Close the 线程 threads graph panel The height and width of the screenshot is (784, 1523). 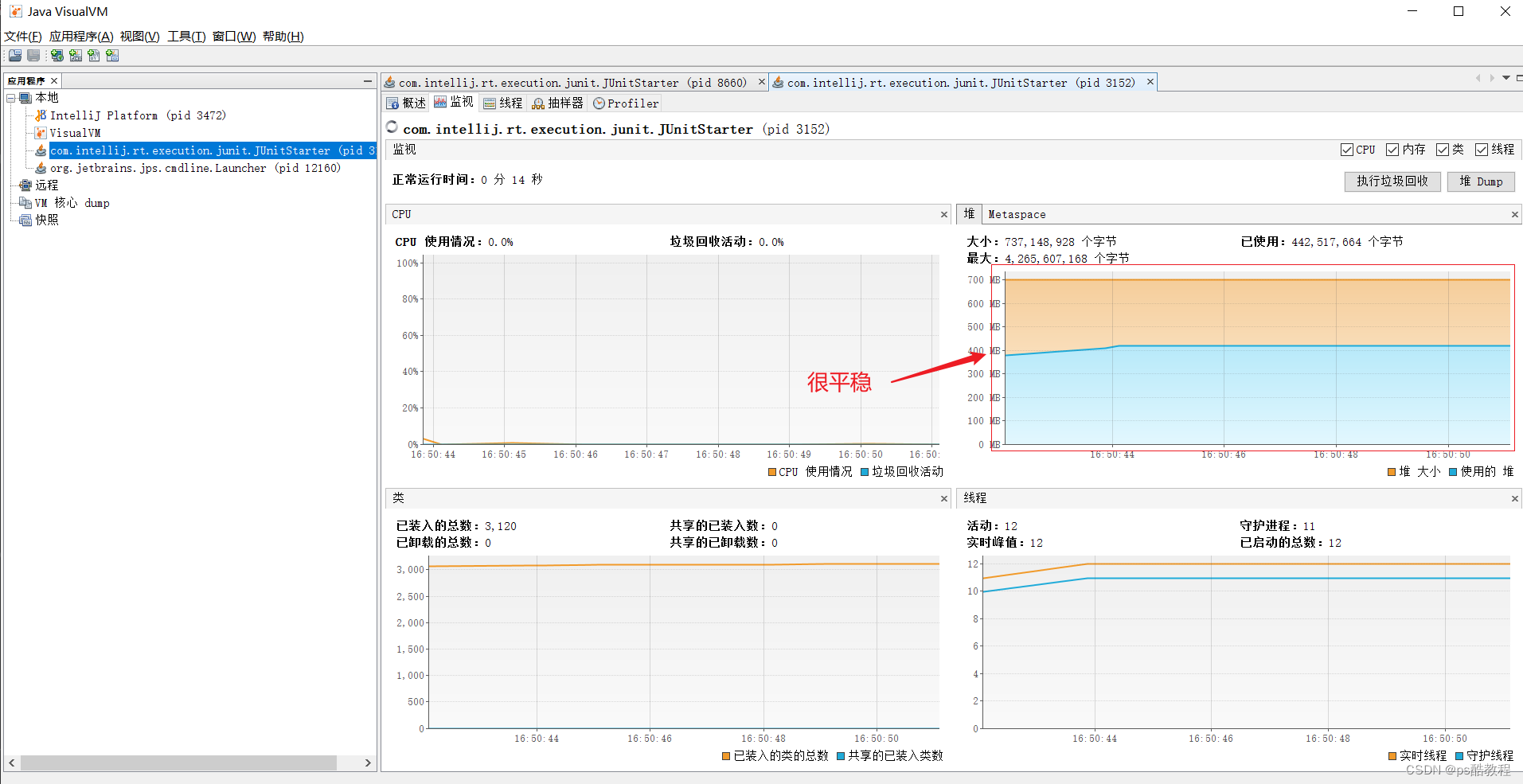pos(1515,499)
